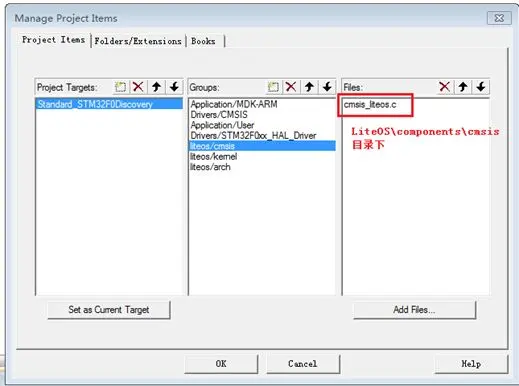Create a new group
Screen dimensions: 519x386
(273, 87)
